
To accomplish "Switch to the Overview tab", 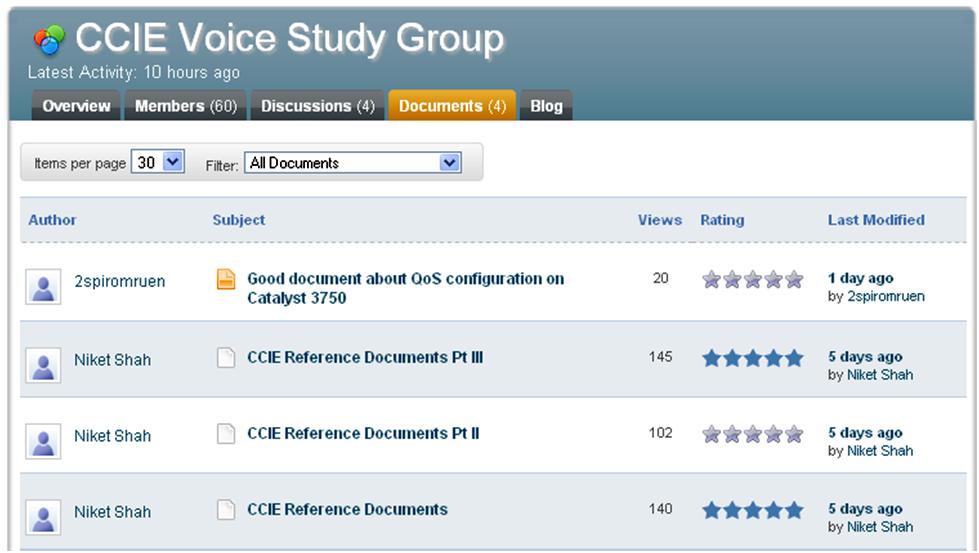I will pyautogui.click(x=76, y=106).
